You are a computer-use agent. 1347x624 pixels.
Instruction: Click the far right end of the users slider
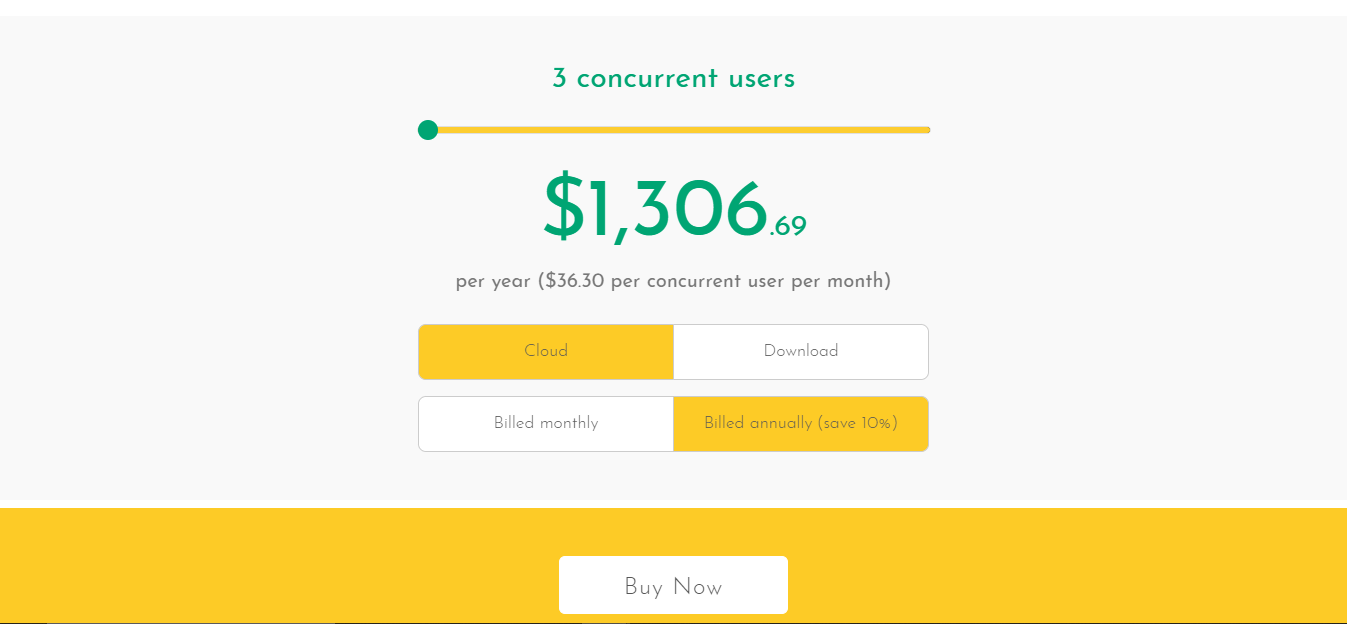coord(927,130)
